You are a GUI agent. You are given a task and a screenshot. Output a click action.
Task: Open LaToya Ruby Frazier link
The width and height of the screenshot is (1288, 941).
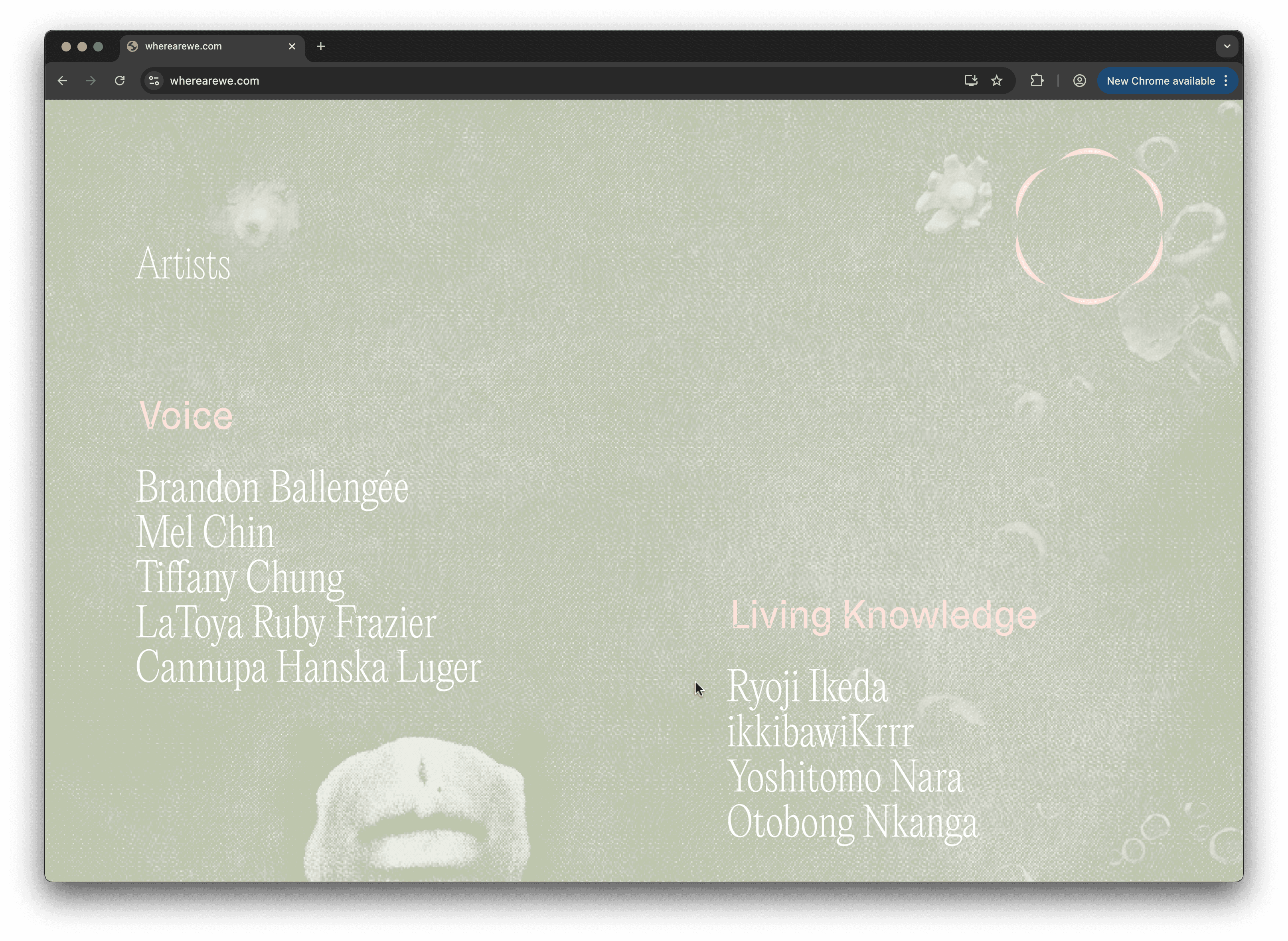tap(286, 623)
